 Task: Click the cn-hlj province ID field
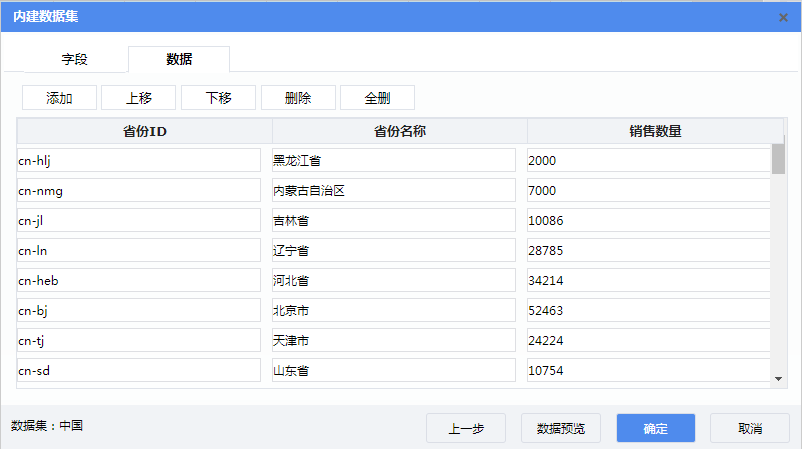[x=138, y=161]
